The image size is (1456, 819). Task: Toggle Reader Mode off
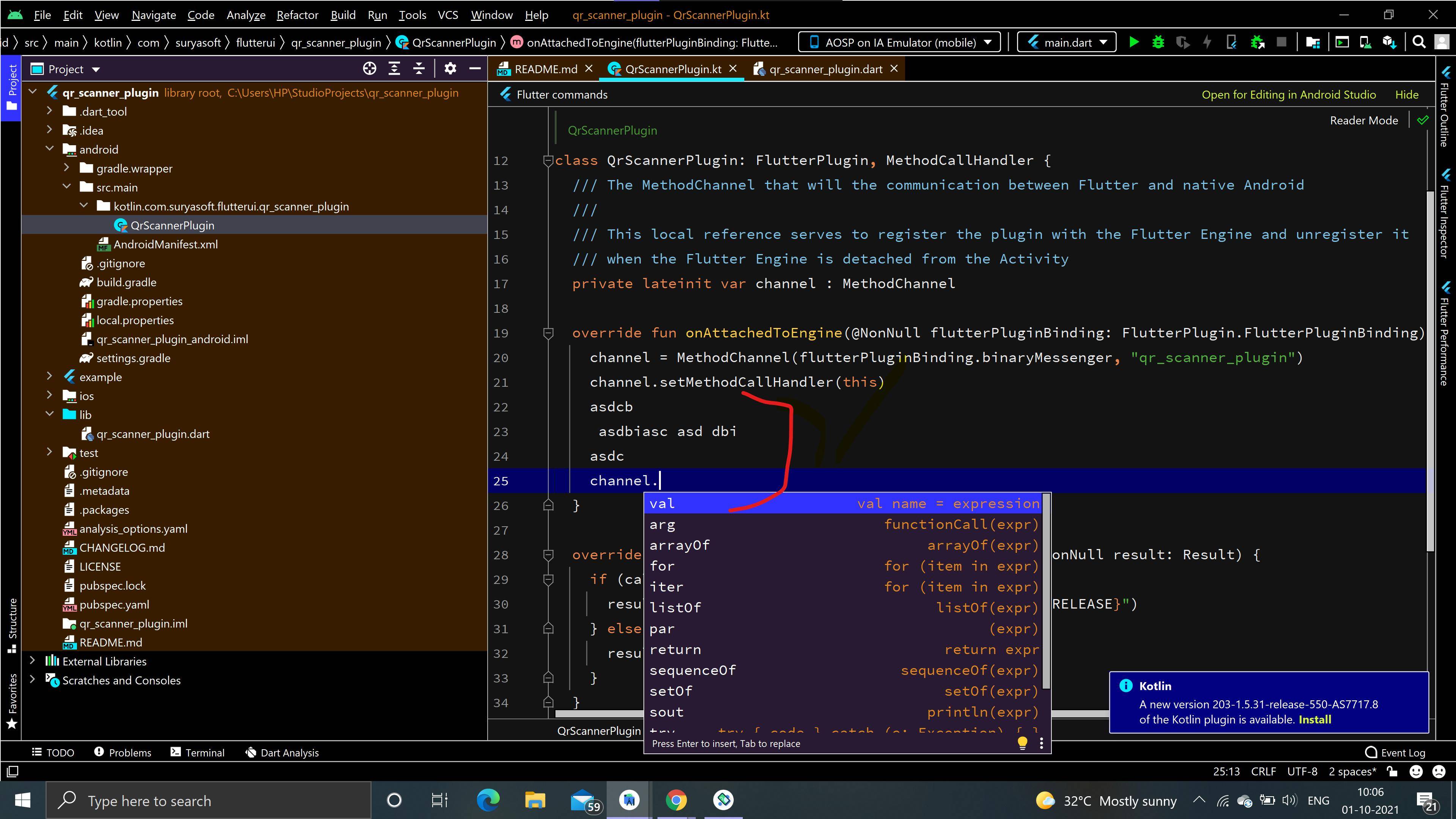click(1363, 120)
